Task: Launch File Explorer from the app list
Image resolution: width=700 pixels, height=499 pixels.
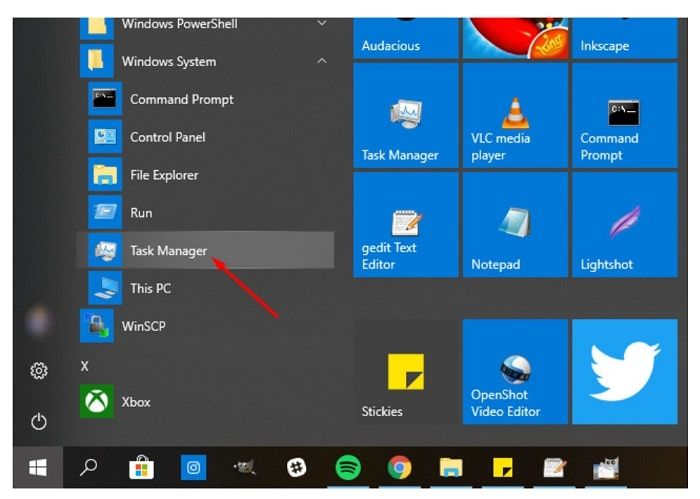Action: (205, 175)
